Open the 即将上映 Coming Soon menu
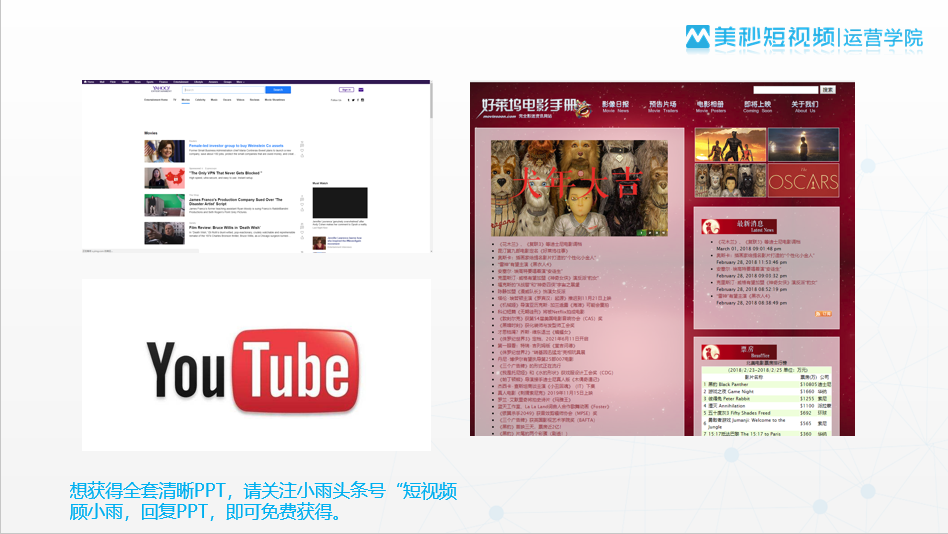The width and height of the screenshot is (948, 534). point(758,106)
